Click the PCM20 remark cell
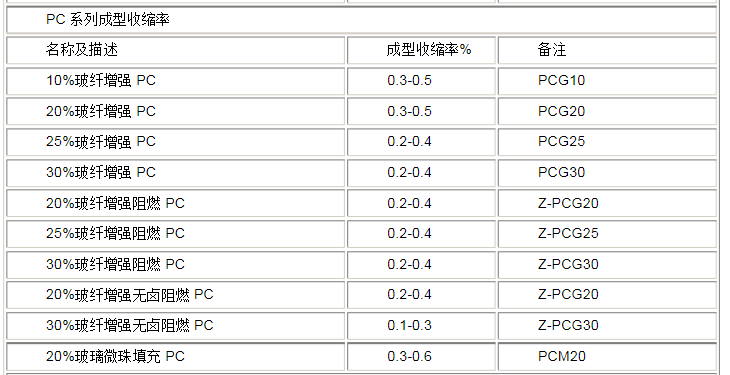The height and width of the screenshot is (375, 730). point(607,356)
